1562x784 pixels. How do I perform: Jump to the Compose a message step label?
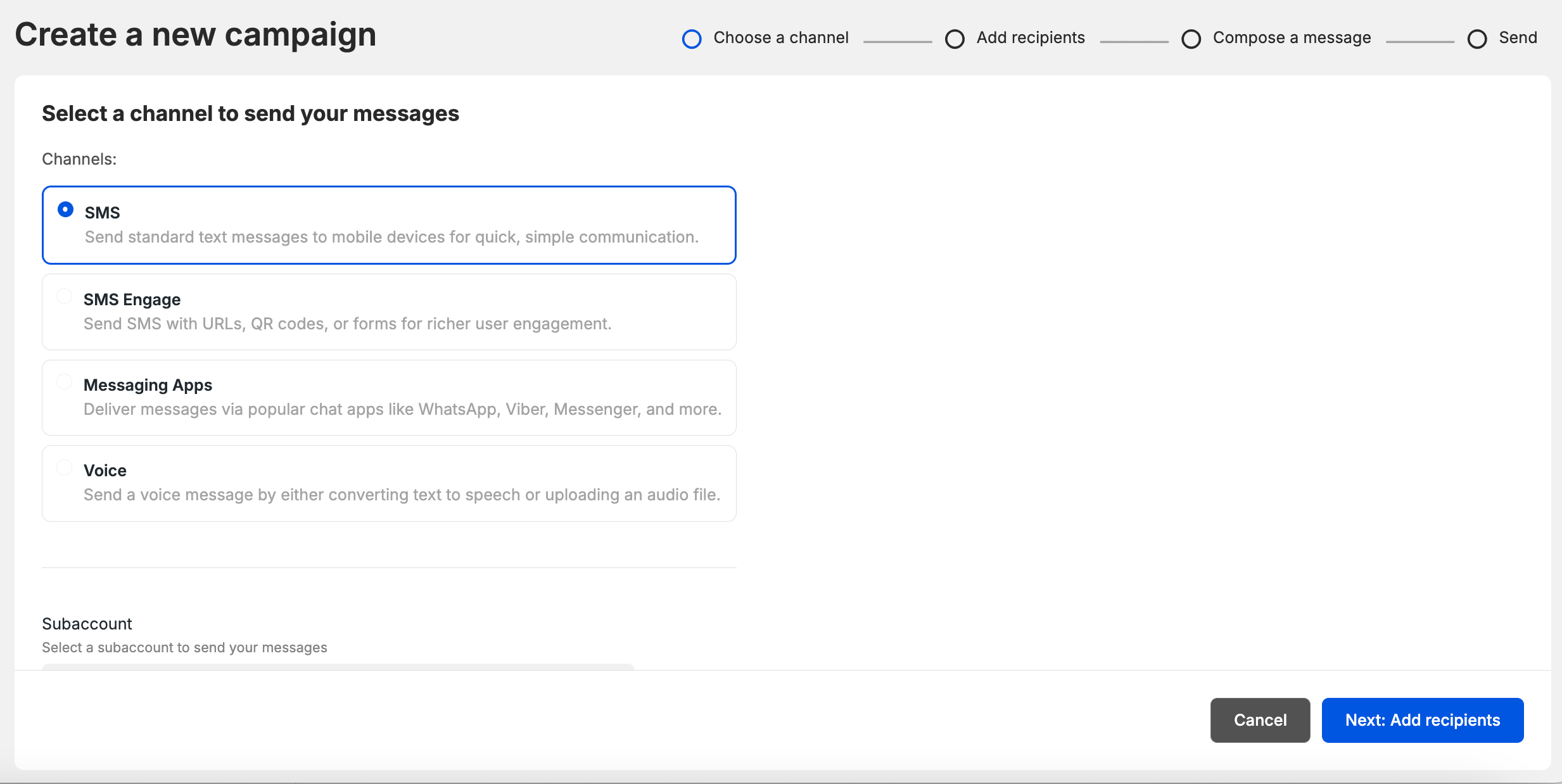pyautogui.click(x=1292, y=38)
